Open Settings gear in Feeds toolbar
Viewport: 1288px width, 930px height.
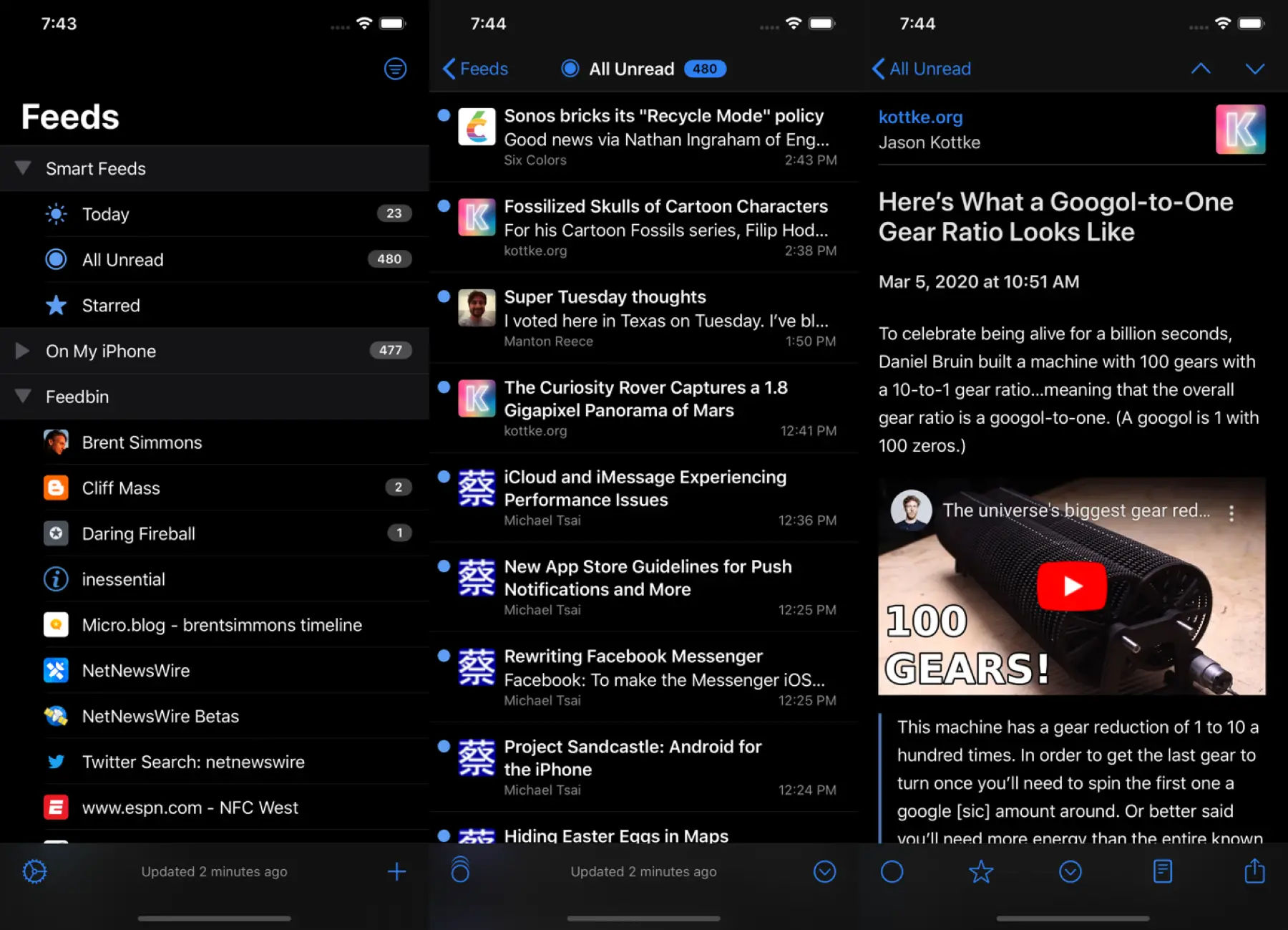[x=34, y=871]
